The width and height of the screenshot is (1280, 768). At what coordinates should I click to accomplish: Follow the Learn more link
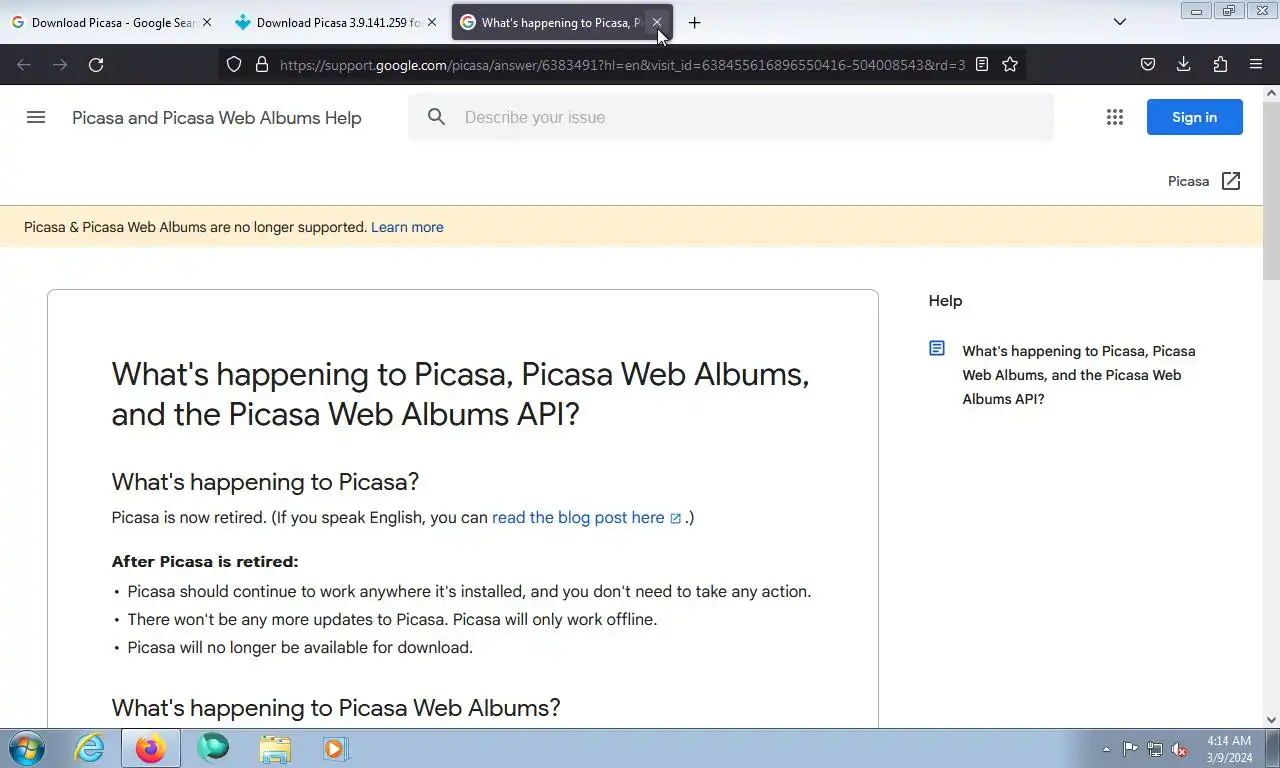point(407,227)
